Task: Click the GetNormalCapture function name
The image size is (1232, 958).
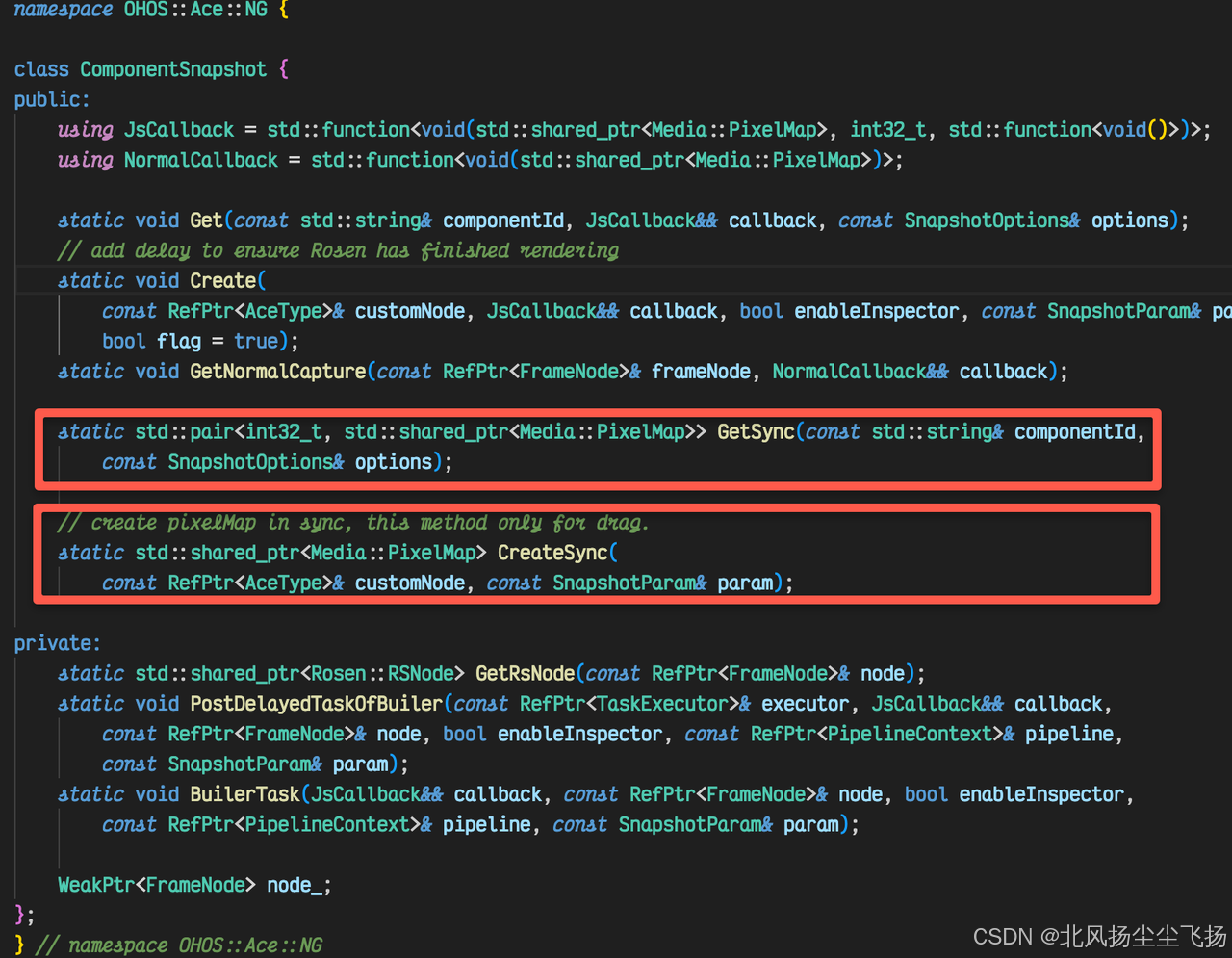Action: click(x=277, y=372)
